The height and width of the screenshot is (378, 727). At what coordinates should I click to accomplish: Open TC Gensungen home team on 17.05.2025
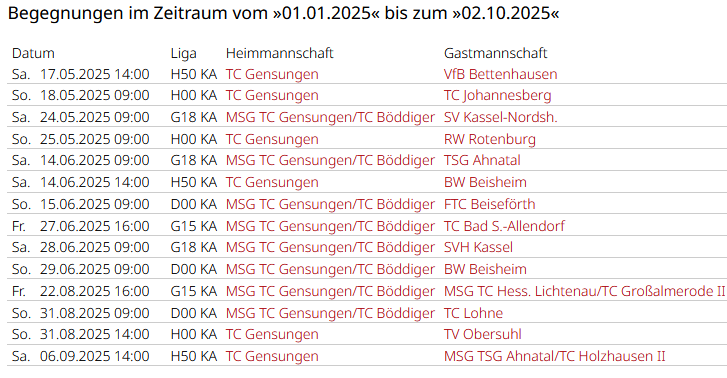(272, 74)
